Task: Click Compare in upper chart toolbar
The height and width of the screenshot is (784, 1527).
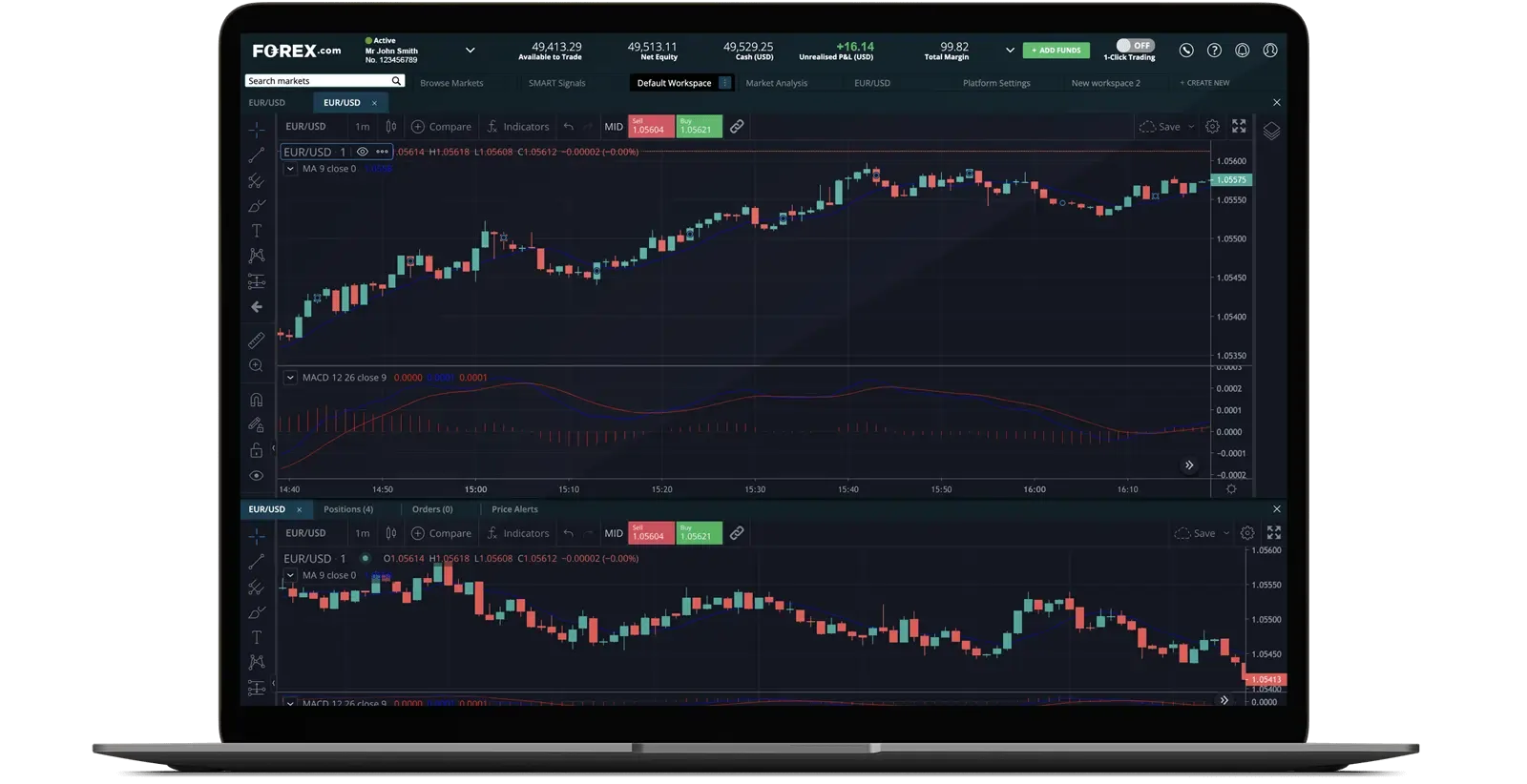Action: click(x=441, y=126)
